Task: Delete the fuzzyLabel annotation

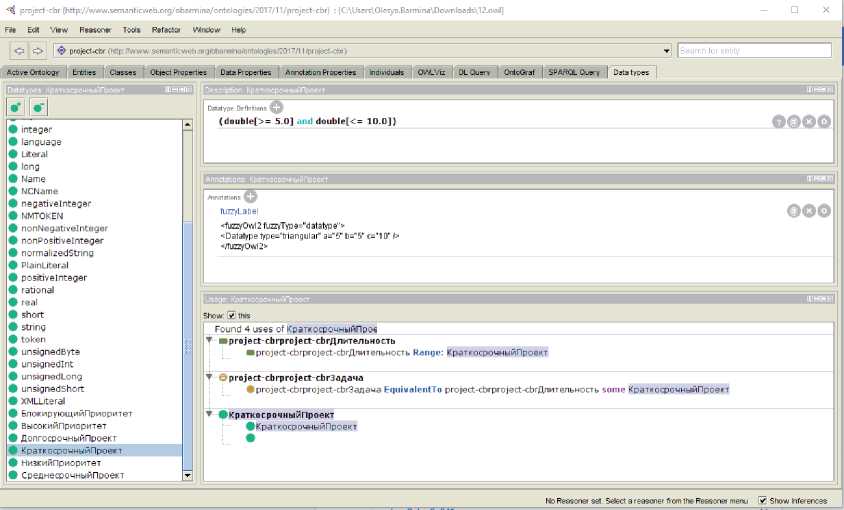Action: point(808,211)
